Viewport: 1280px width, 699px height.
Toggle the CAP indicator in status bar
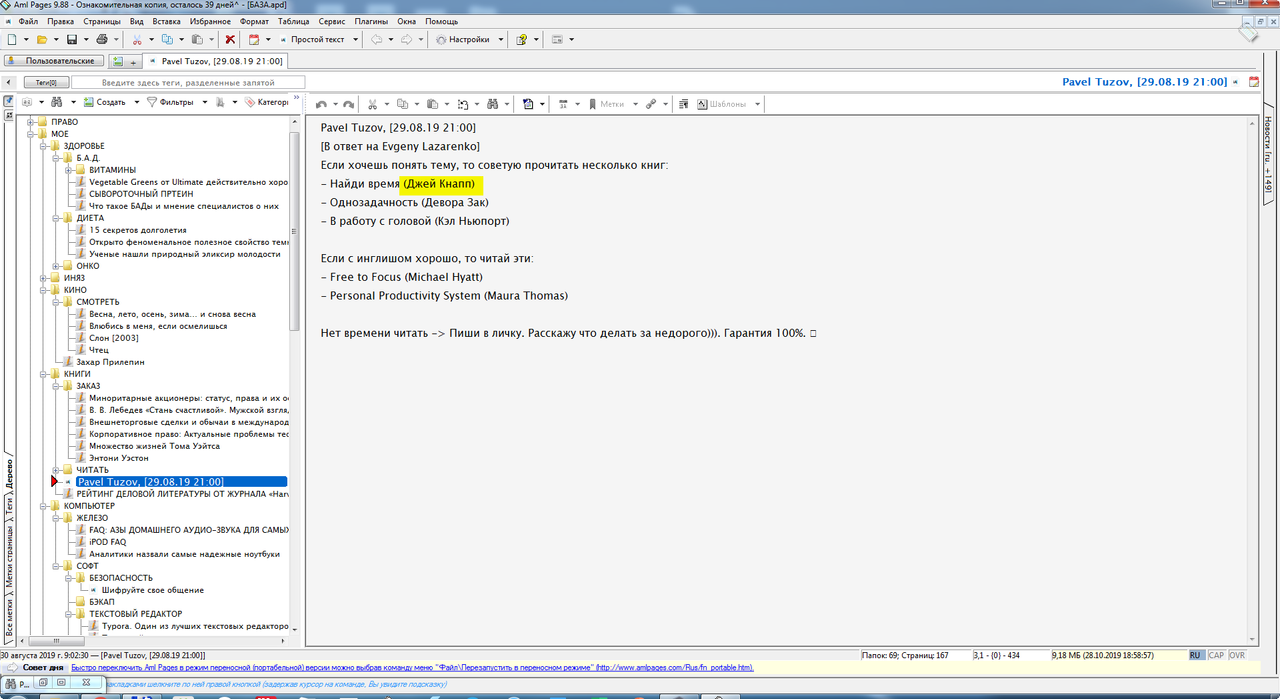[x=1216, y=655]
